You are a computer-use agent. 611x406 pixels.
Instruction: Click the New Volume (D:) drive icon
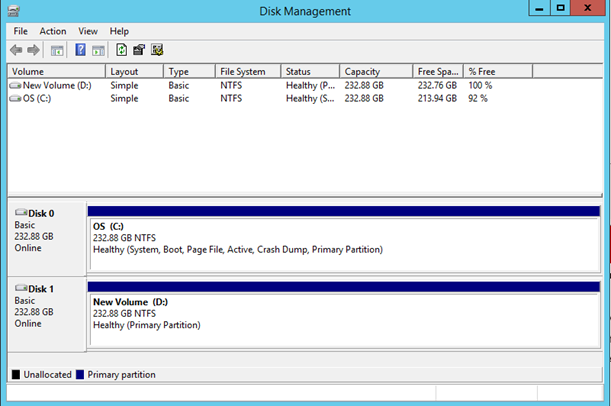click(x=16, y=85)
